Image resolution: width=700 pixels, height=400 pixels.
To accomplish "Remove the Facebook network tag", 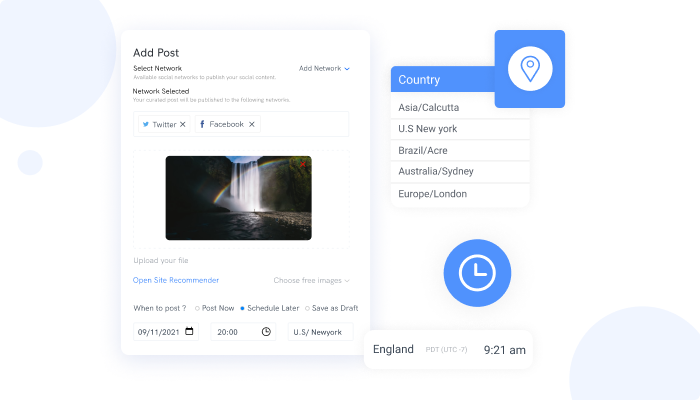I will click(x=252, y=125).
